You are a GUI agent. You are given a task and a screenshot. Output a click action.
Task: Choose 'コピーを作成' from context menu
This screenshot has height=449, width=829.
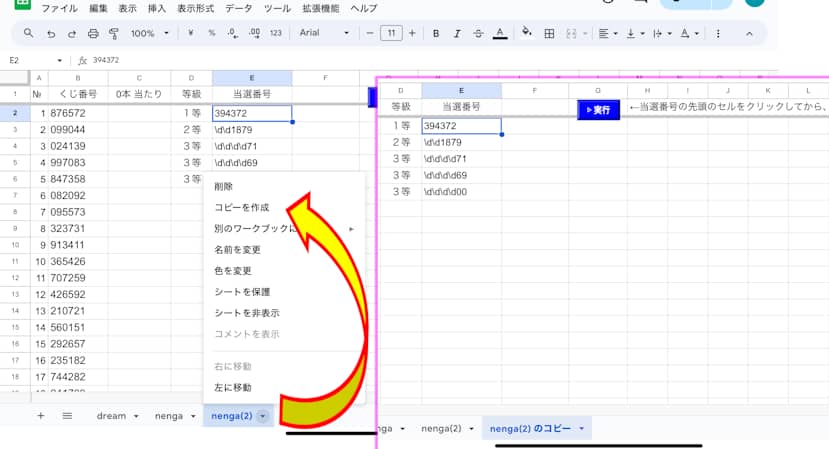click(242, 207)
